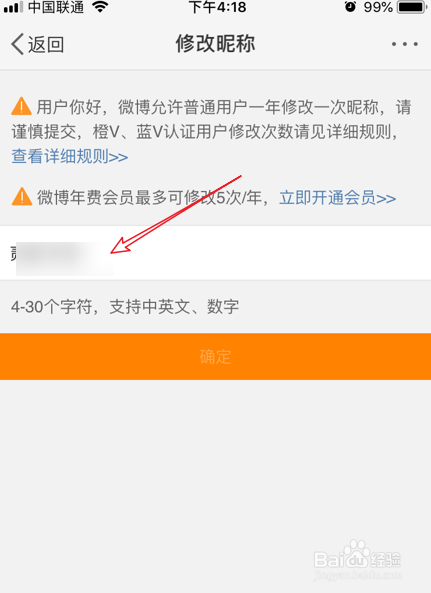The height and width of the screenshot is (593, 431).
Task: Click the nickname input field
Action: (x=216, y=253)
